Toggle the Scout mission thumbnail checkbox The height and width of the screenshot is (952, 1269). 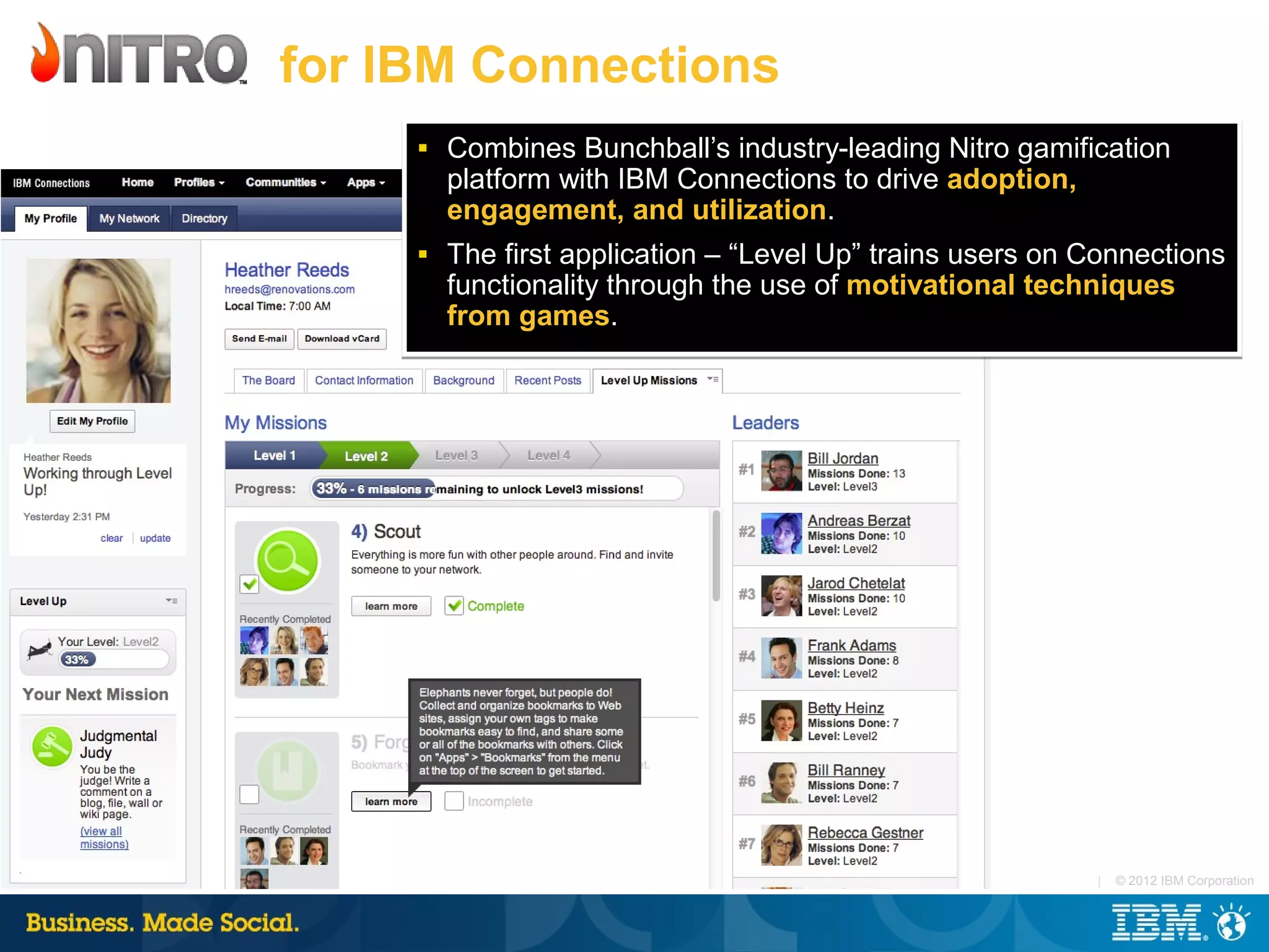point(249,583)
